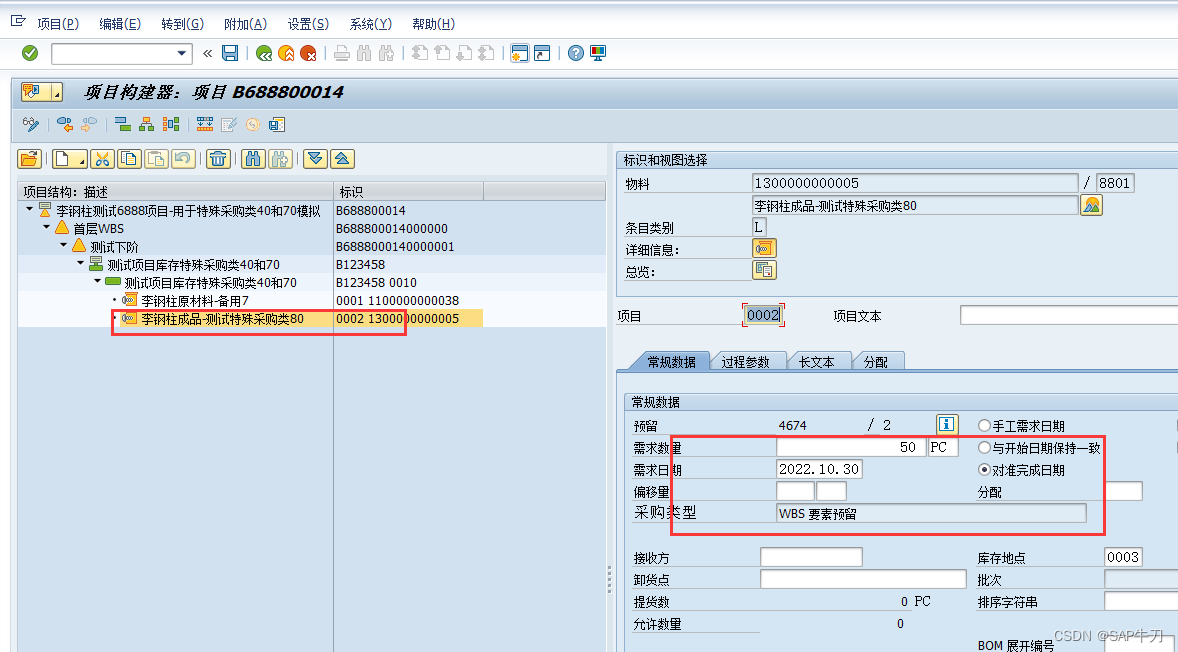Click the Cut scissors icon
Image resolution: width=1178 pixels, height=652 pixels.
pos(103,159)
